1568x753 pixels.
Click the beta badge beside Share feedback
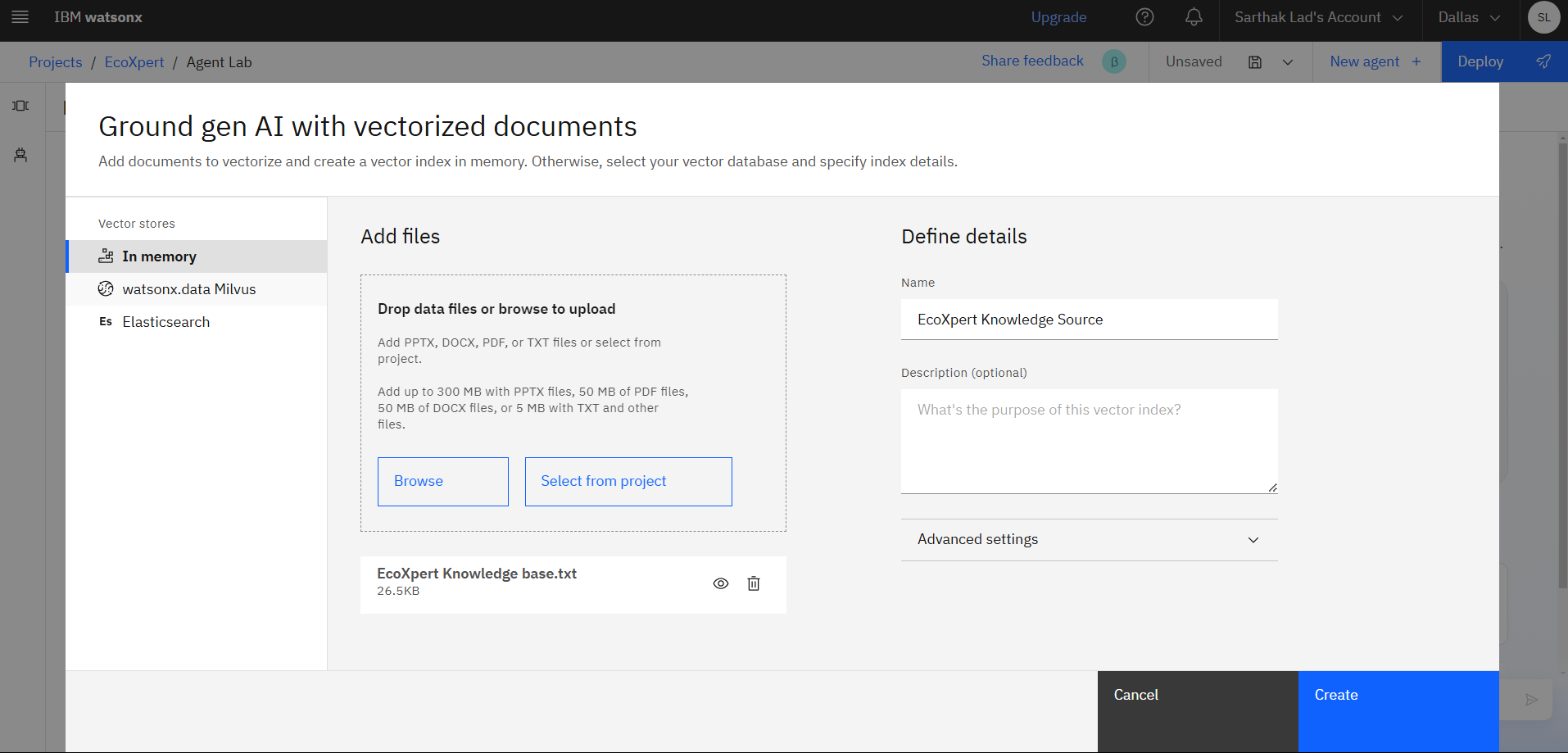coord(1114,61)
